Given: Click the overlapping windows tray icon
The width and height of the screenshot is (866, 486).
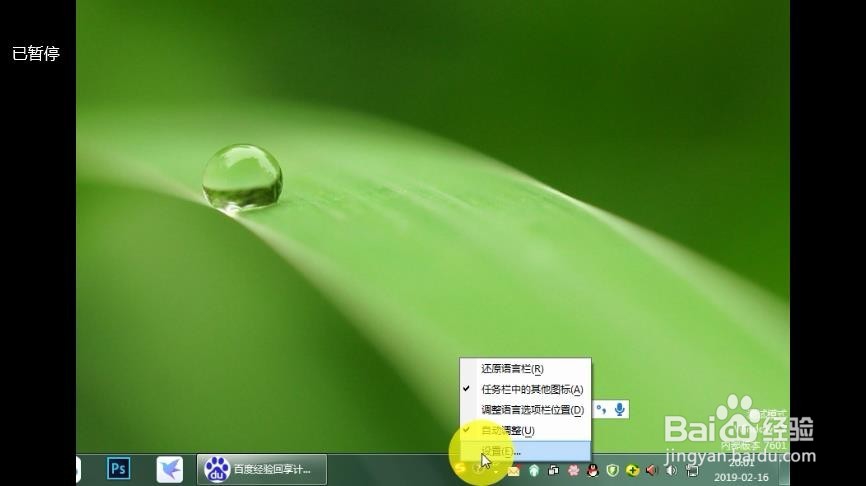Looking at the screenshot, I should coord(553,471).
